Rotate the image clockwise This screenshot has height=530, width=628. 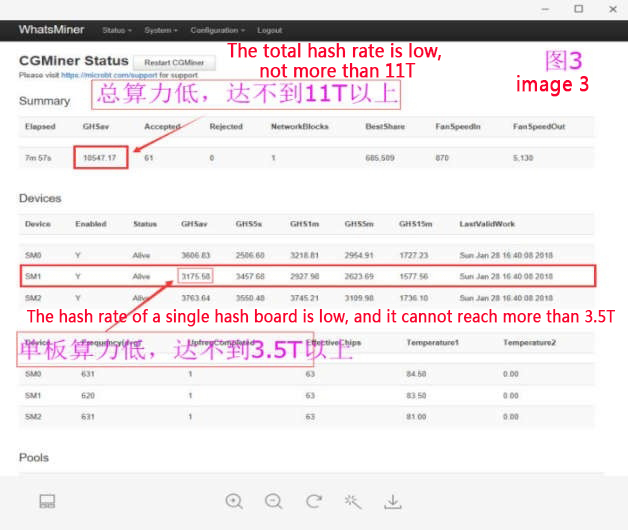click(313, 501)
